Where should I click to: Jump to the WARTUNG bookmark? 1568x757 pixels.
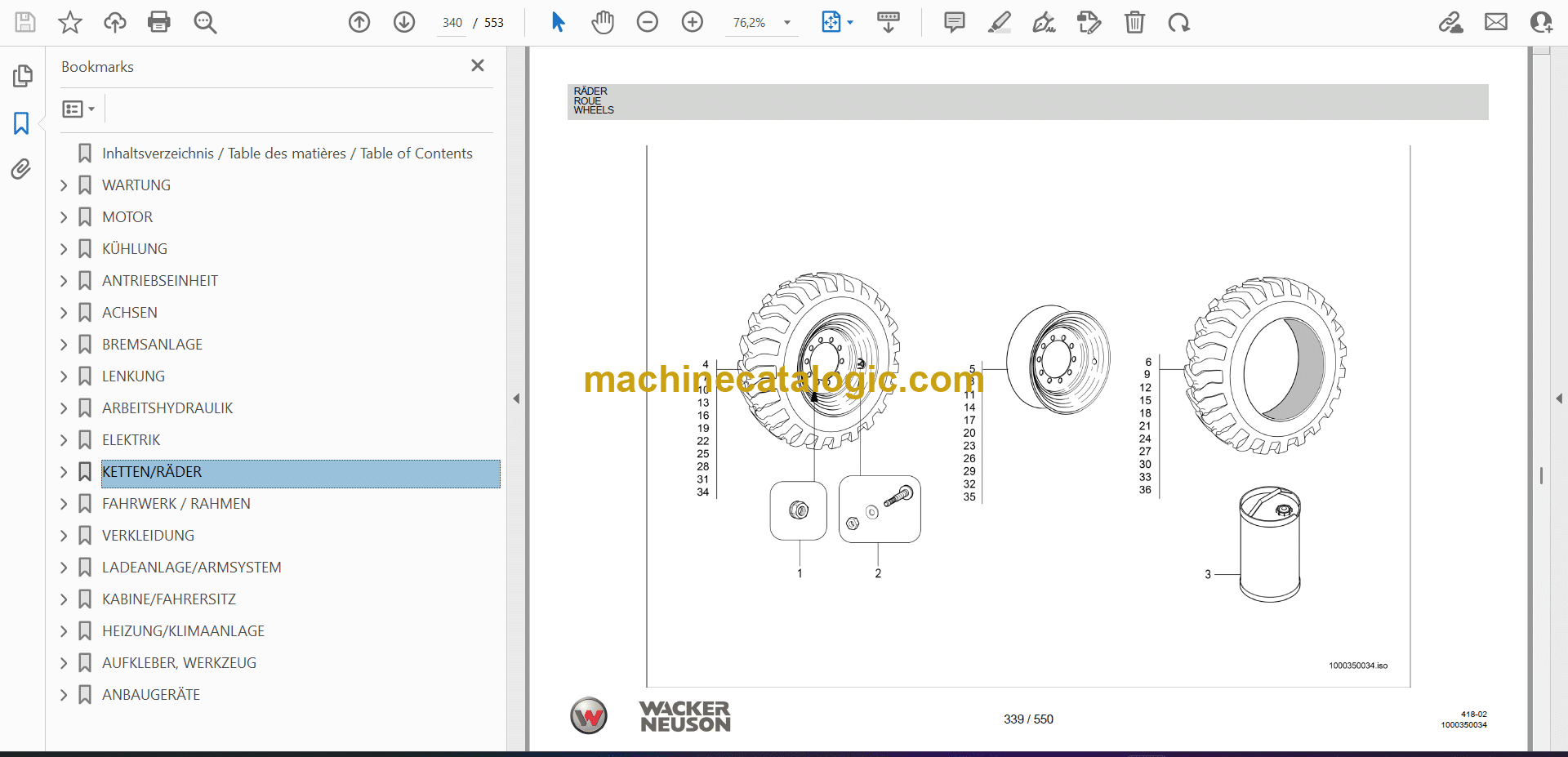(136, 185)
